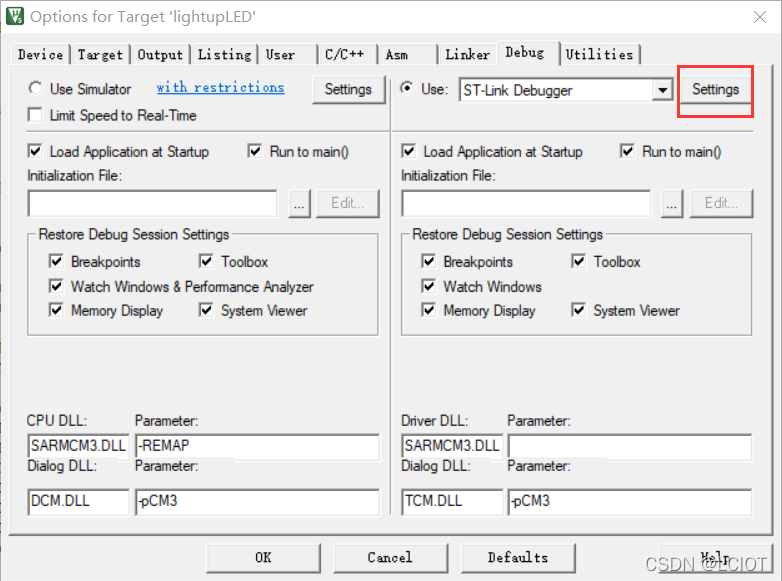Click the CPU DLL field SARMCM3.DLL
This screenshot has height=581, width=782.
click(78, 445)
